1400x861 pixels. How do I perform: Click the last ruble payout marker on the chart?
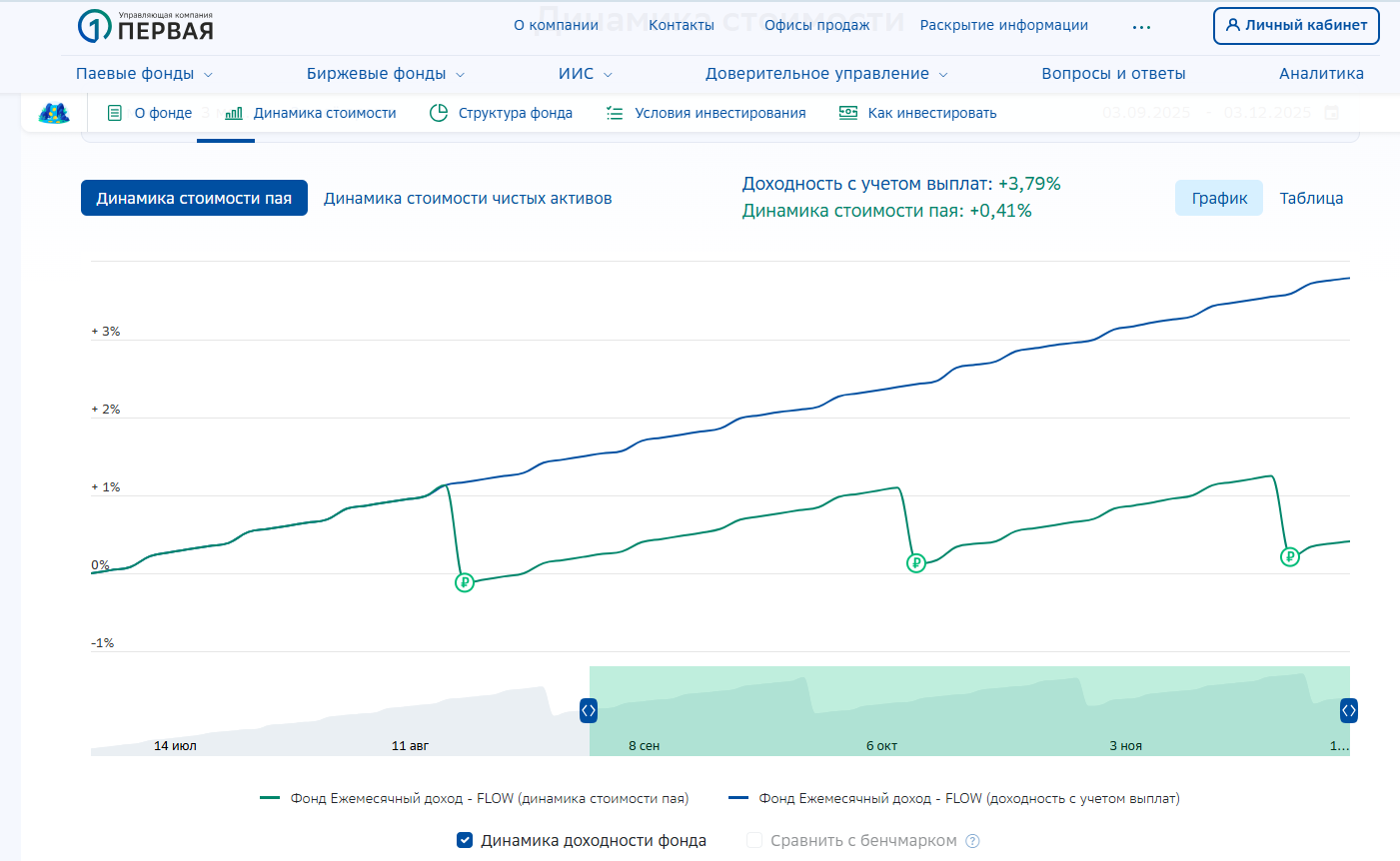[x=1290, y=557]
